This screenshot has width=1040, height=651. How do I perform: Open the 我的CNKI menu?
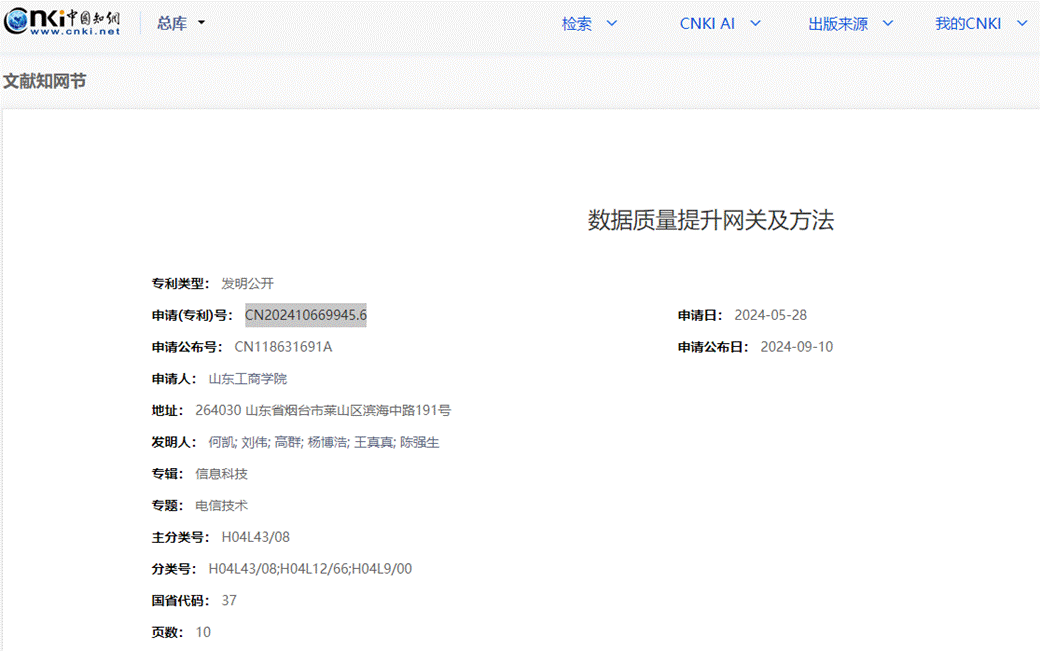pos(981,24)
